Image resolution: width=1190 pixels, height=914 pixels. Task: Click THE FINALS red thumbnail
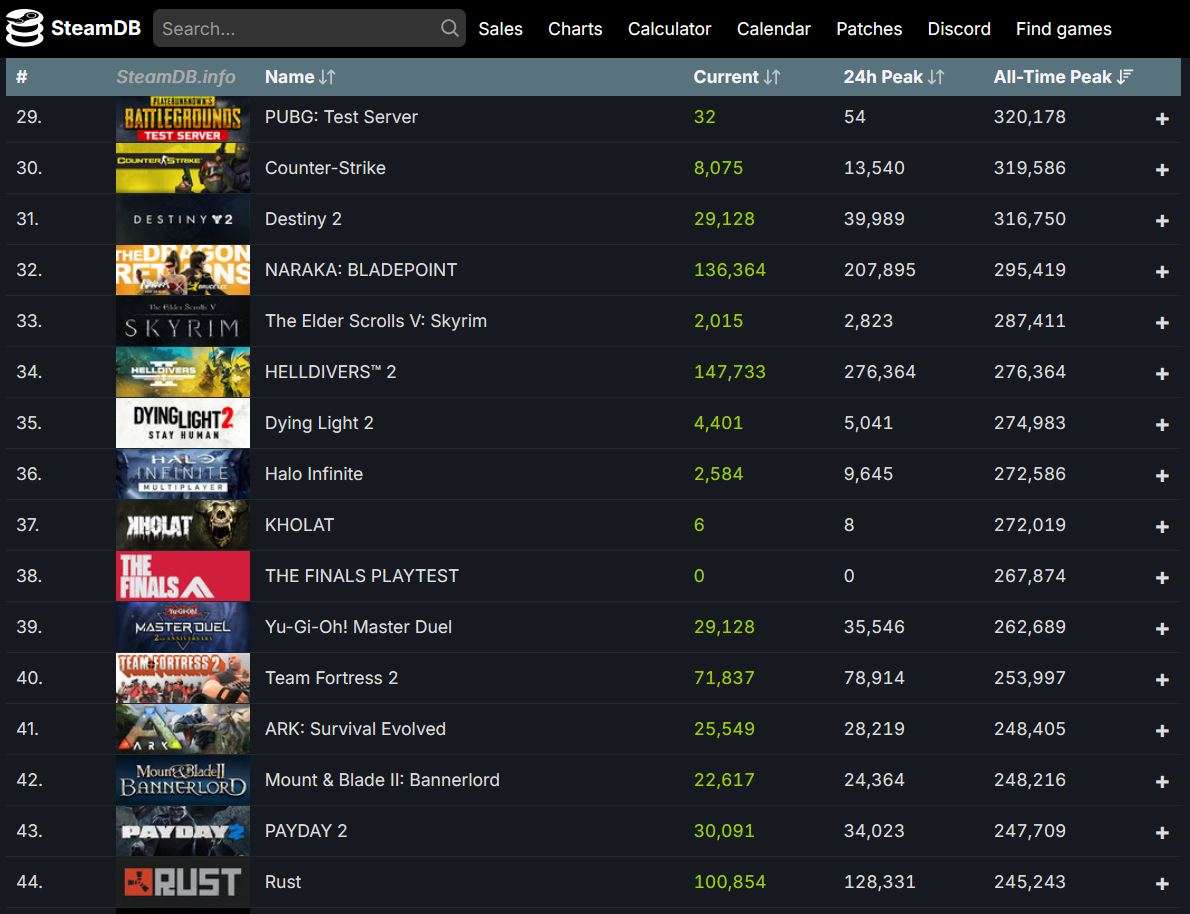click(x=183, y=576)
